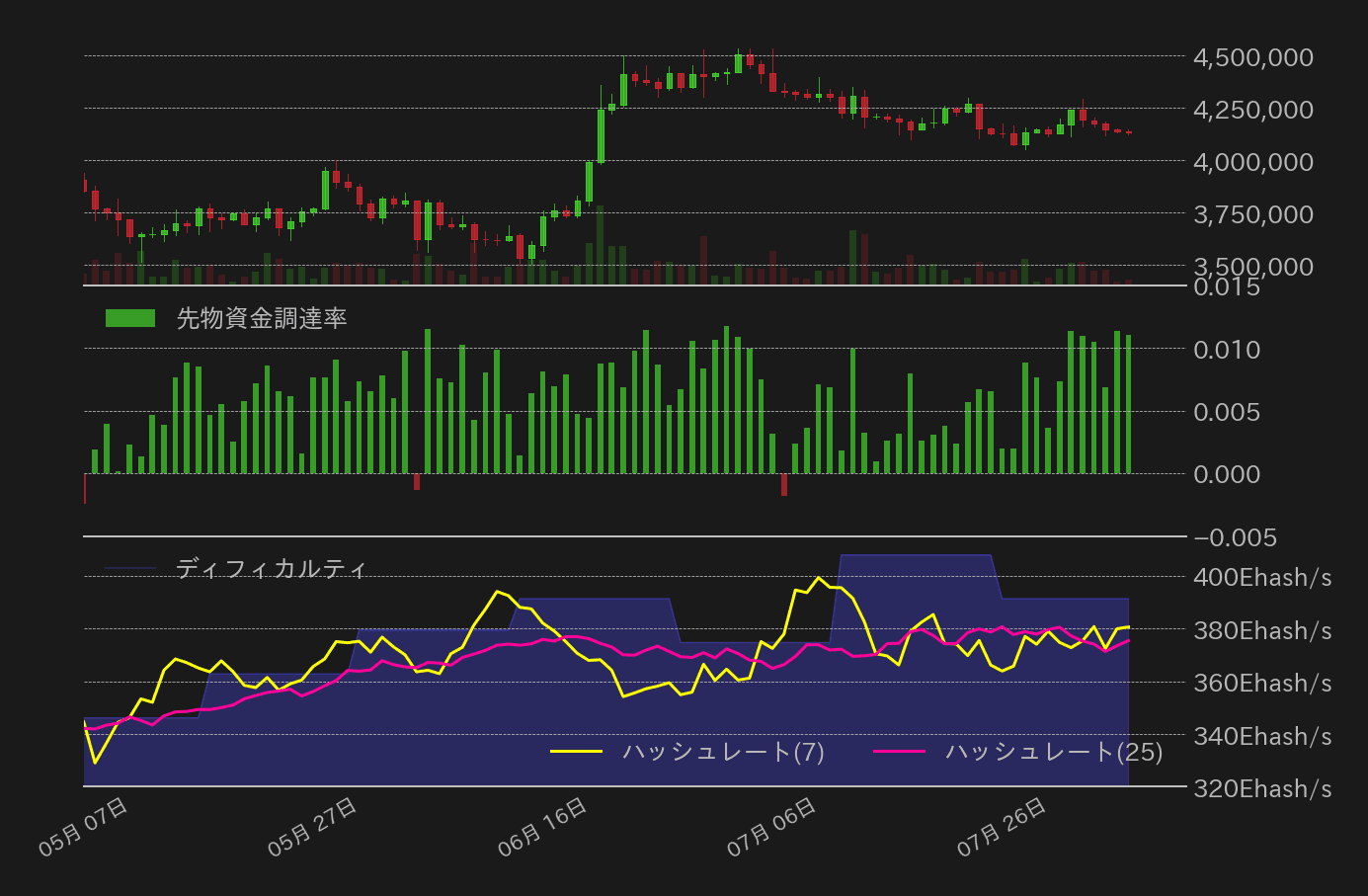
Task: Select the 07月 26日 date label
Action: click(1002, 827)
